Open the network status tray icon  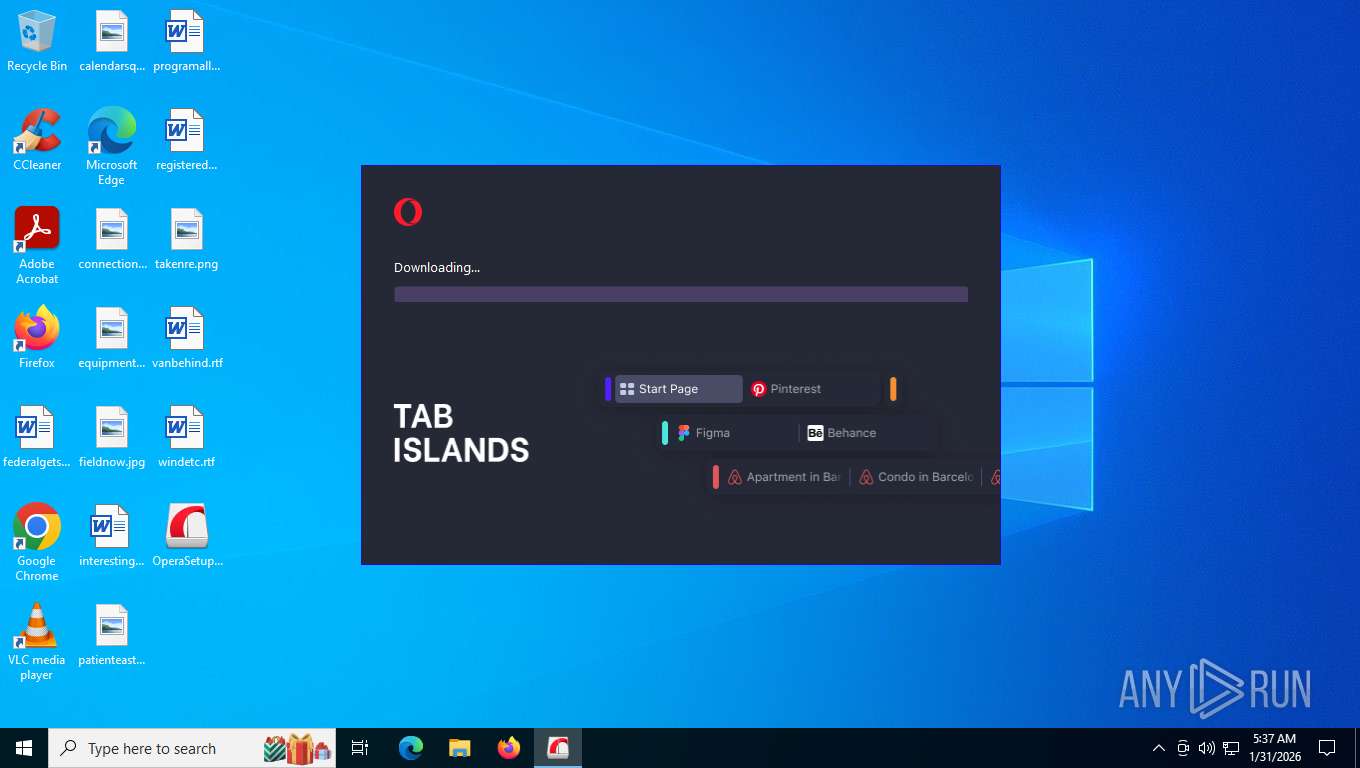pyautogui.click(x=1231, y=748)
